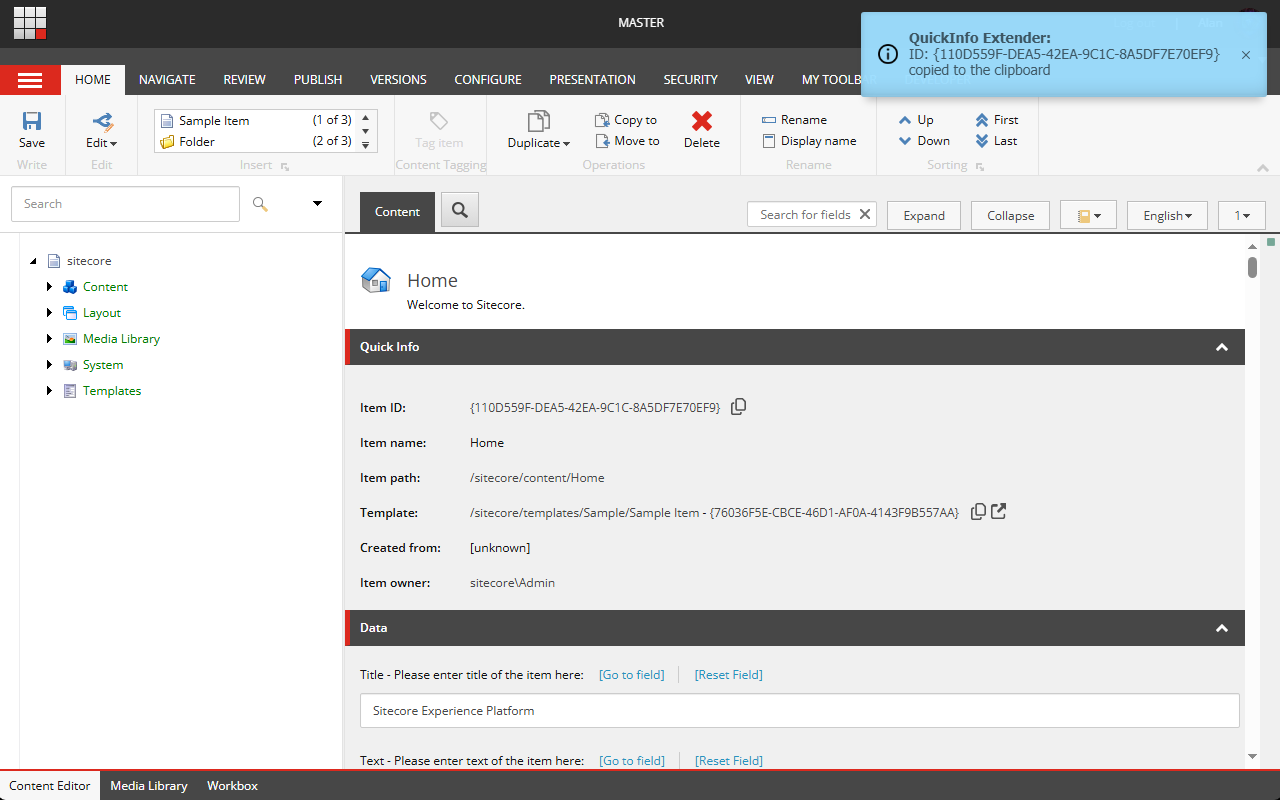The image size is (1280, 800).
Task: Collapse the sitecore root tree node
Action: pyautogui.click(x=34, y=261)
